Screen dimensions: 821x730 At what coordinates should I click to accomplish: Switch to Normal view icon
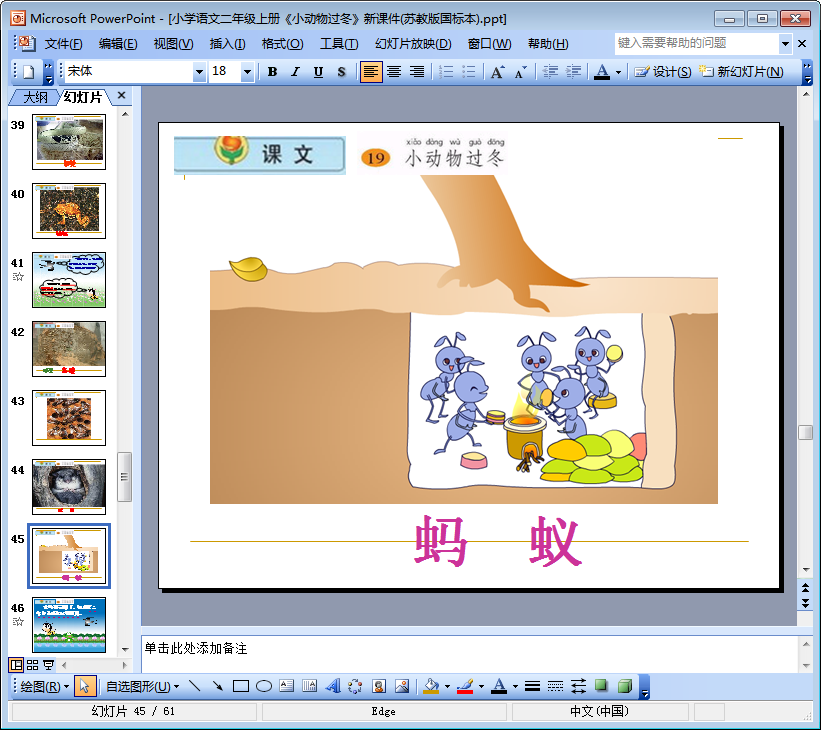coord(16,665)
